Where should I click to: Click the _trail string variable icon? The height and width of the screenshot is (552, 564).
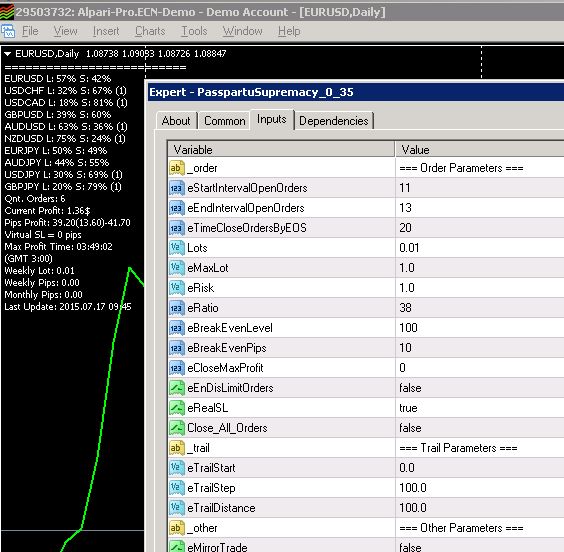[x=177, y=448]
